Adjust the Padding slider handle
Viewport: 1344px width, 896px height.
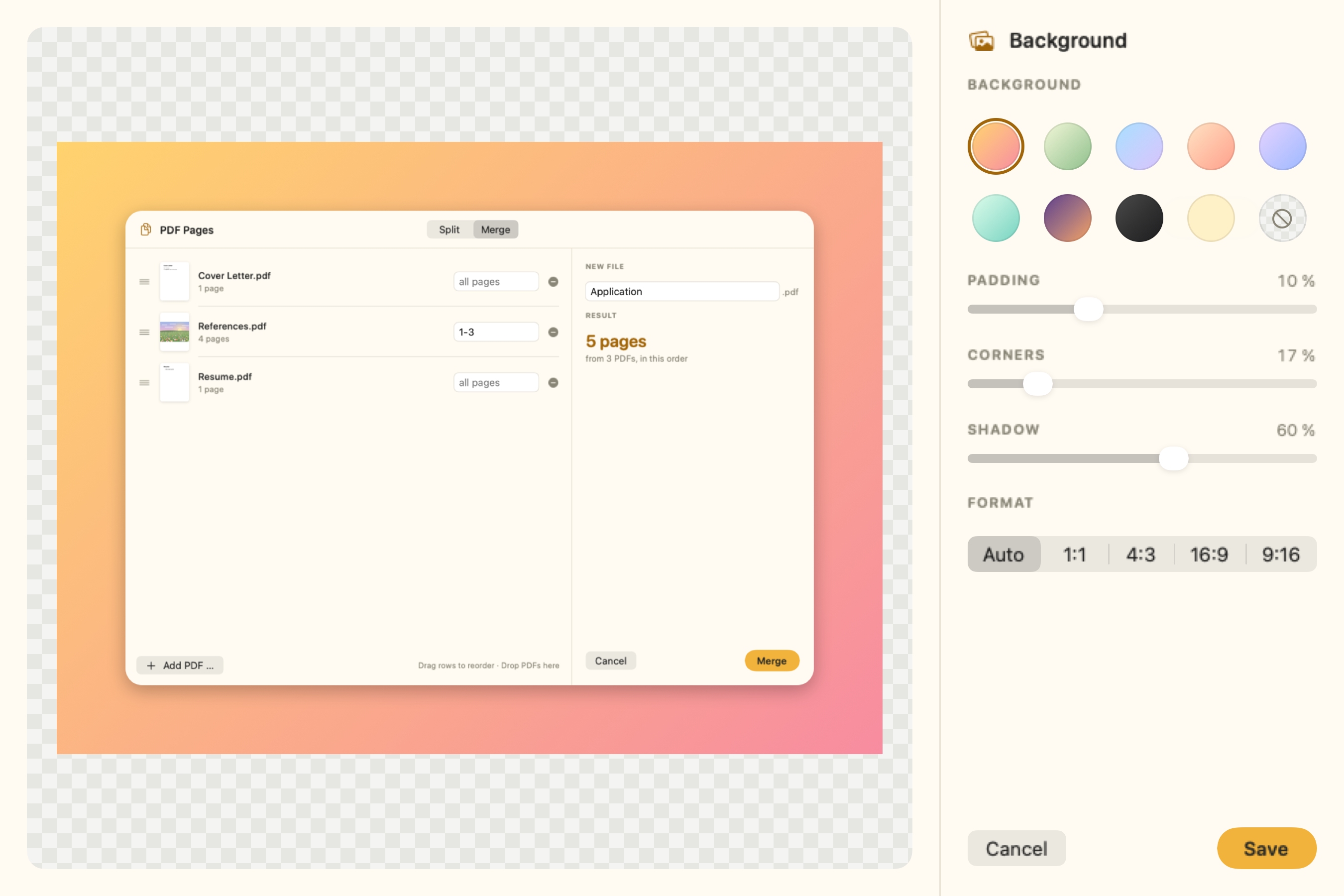pyautogui.click(x=1089, y=309)
